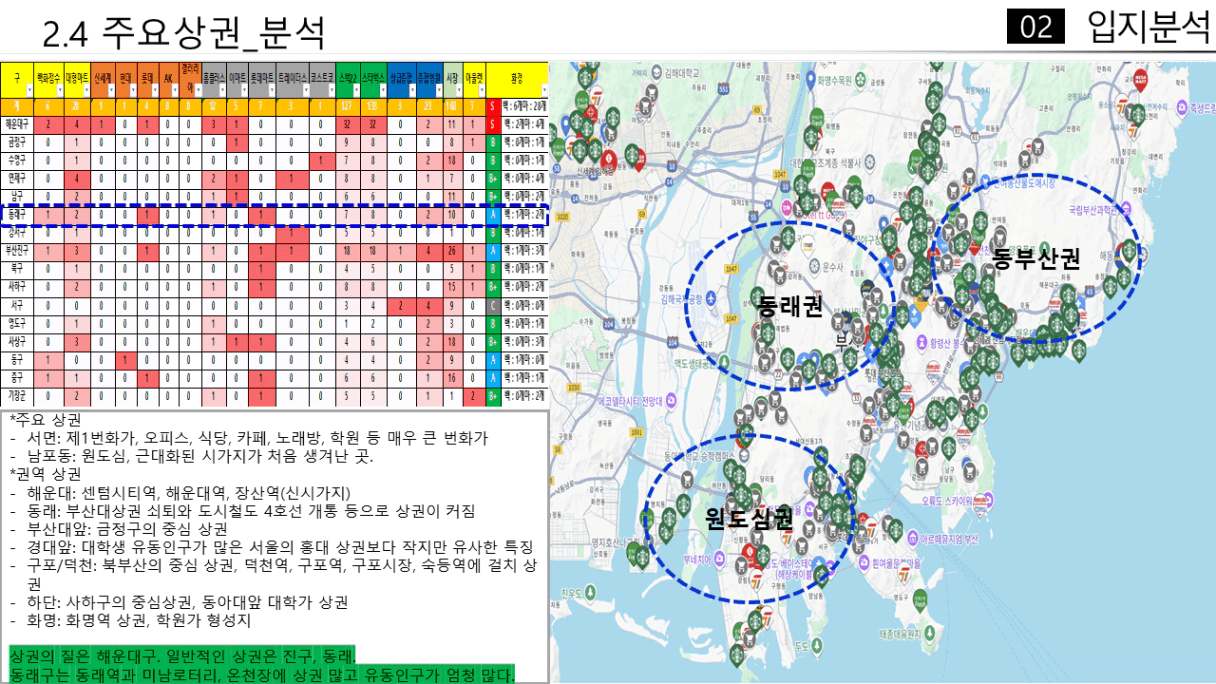
Task: Click the 태종대유원지 marker on map
Action: coord(930,632)
